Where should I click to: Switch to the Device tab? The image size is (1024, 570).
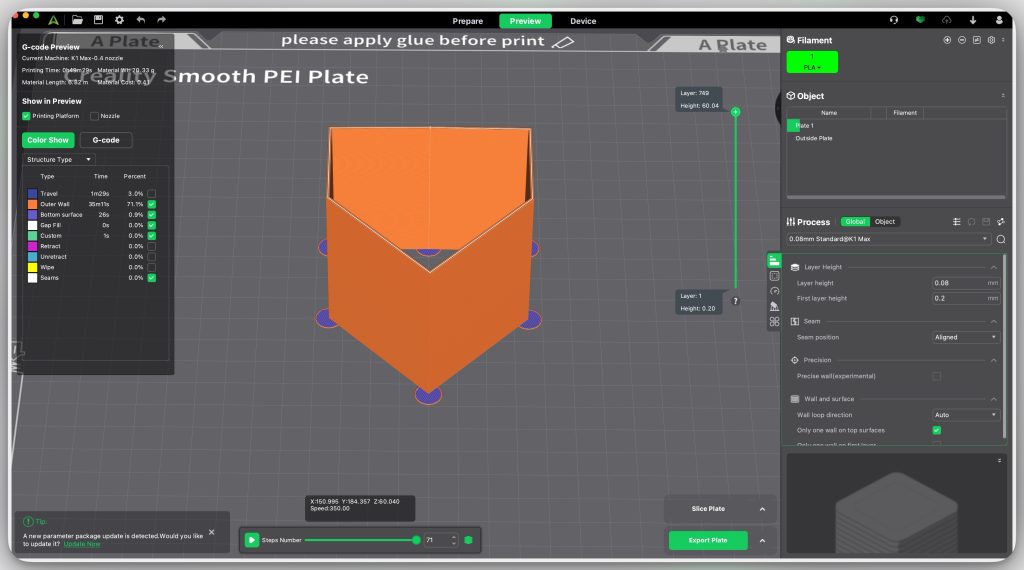pyautogui.click(x=583, y=21)
